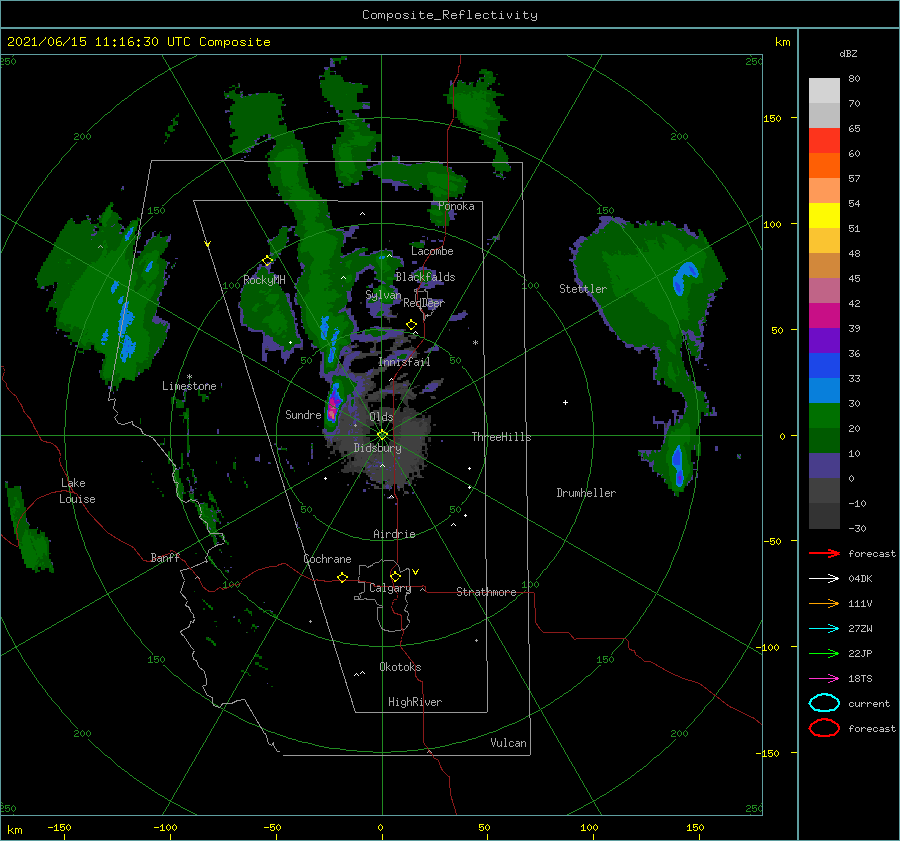Viewport: 900px width, 841px height.
Task: Click the Blackfalds town label
Action: (425, 277)
